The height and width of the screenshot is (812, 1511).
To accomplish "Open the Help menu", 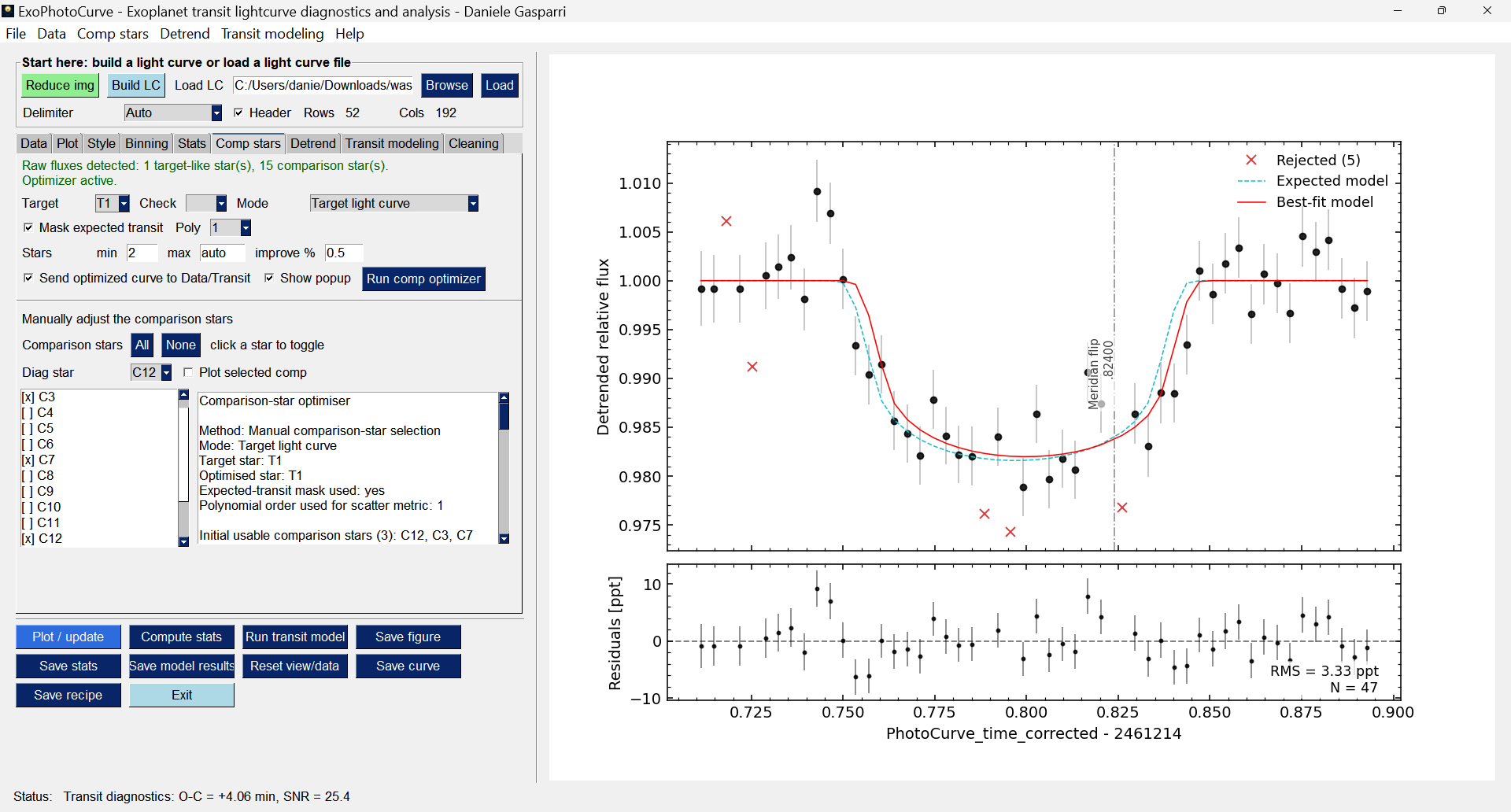I will pyautogui.click(x=349, y=34).
